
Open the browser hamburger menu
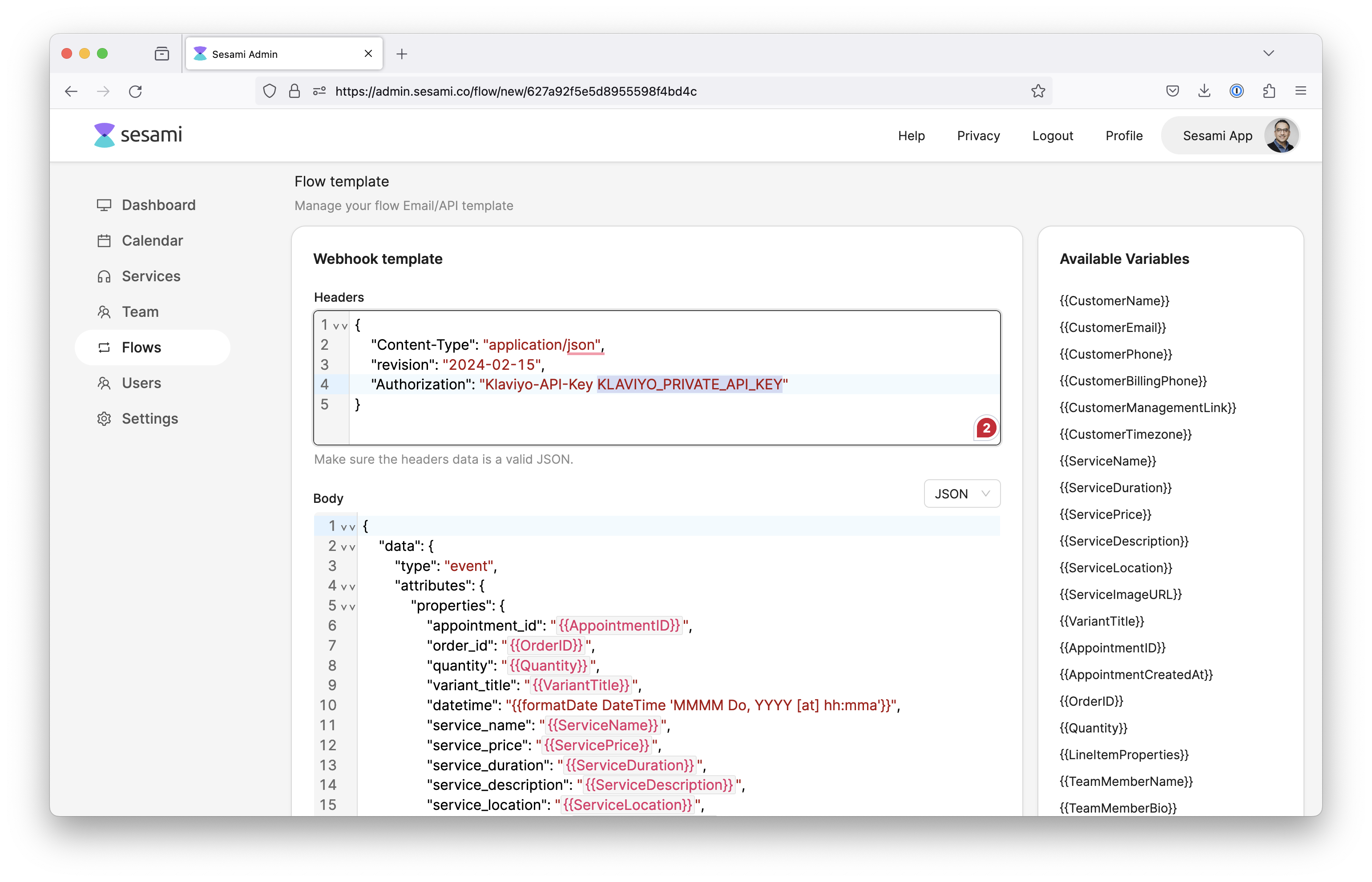(x=1300, y=90)
